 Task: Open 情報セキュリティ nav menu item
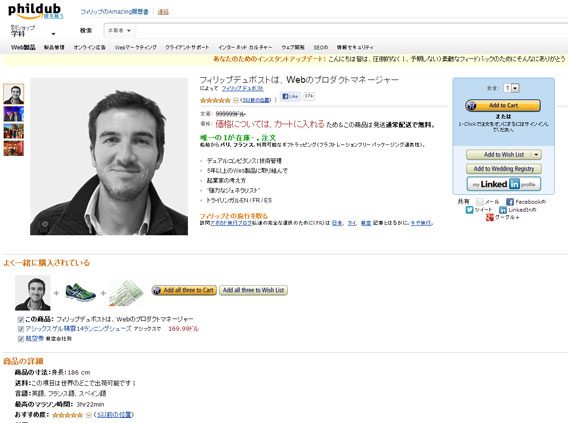tap(355, 47)
